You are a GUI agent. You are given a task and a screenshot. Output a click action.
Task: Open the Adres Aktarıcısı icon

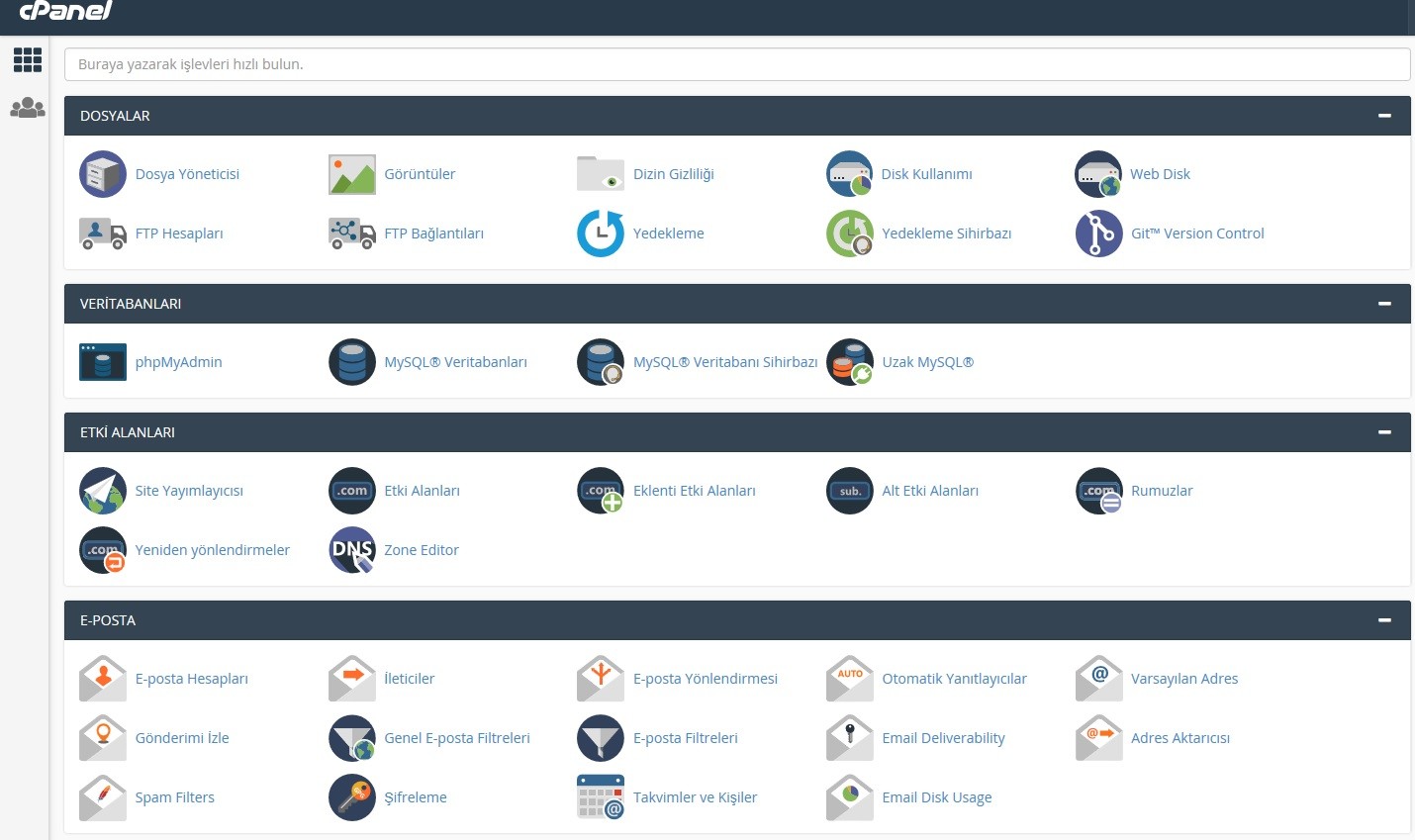(1099, 738)
